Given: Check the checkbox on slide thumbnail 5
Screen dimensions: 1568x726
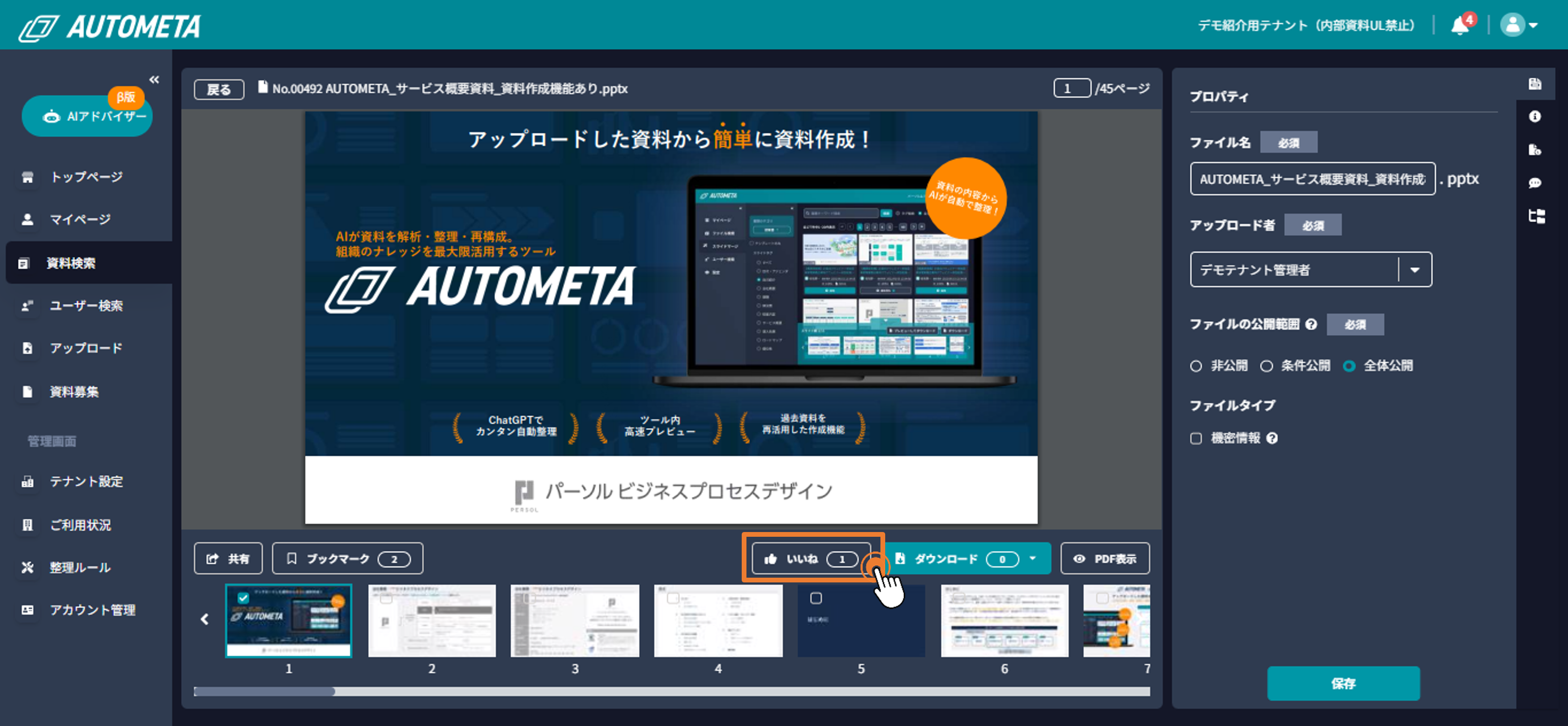Looking at the screenshot, I should pos(816,599).
